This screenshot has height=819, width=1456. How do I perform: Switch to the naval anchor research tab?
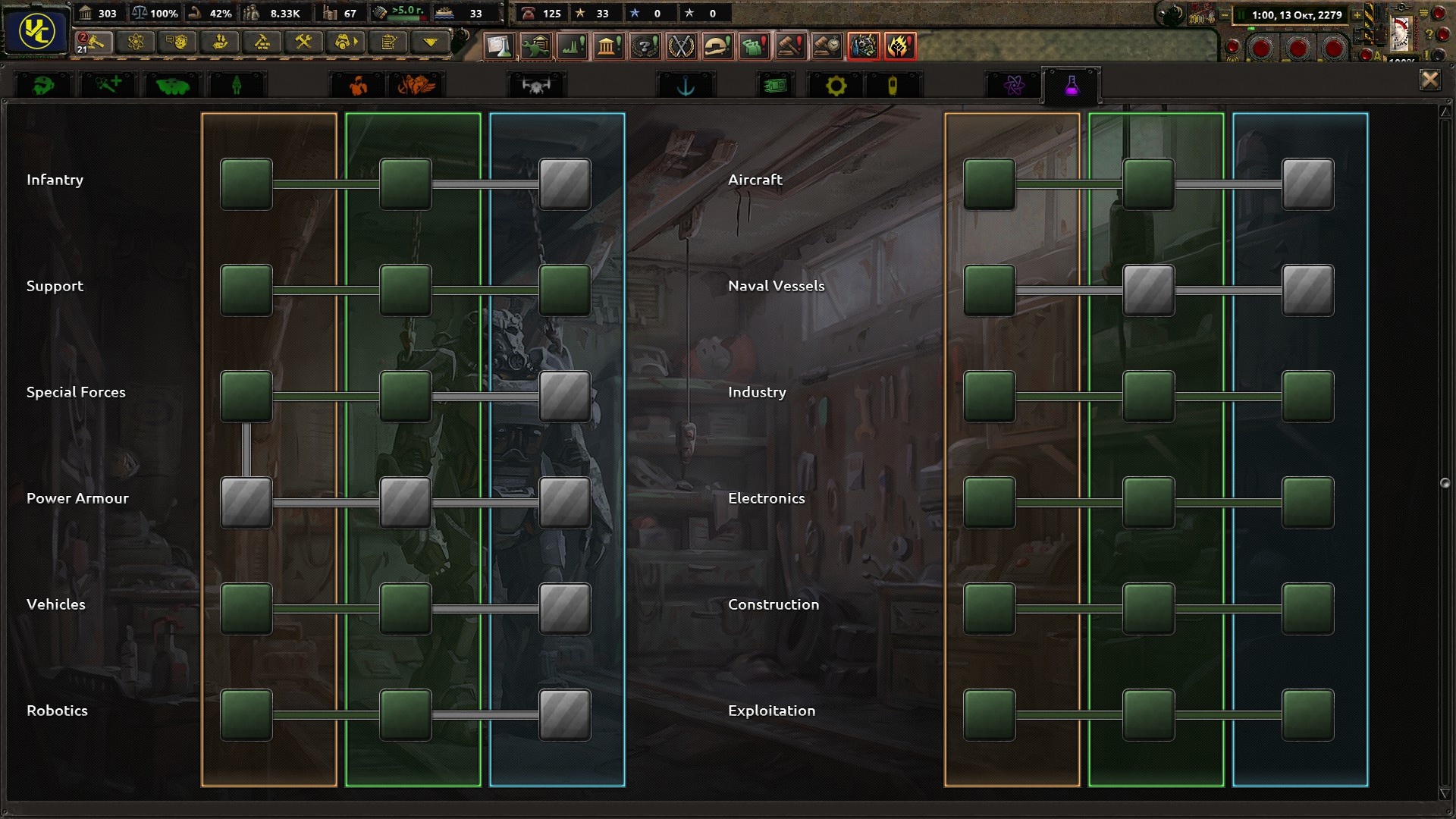point(686,86)
